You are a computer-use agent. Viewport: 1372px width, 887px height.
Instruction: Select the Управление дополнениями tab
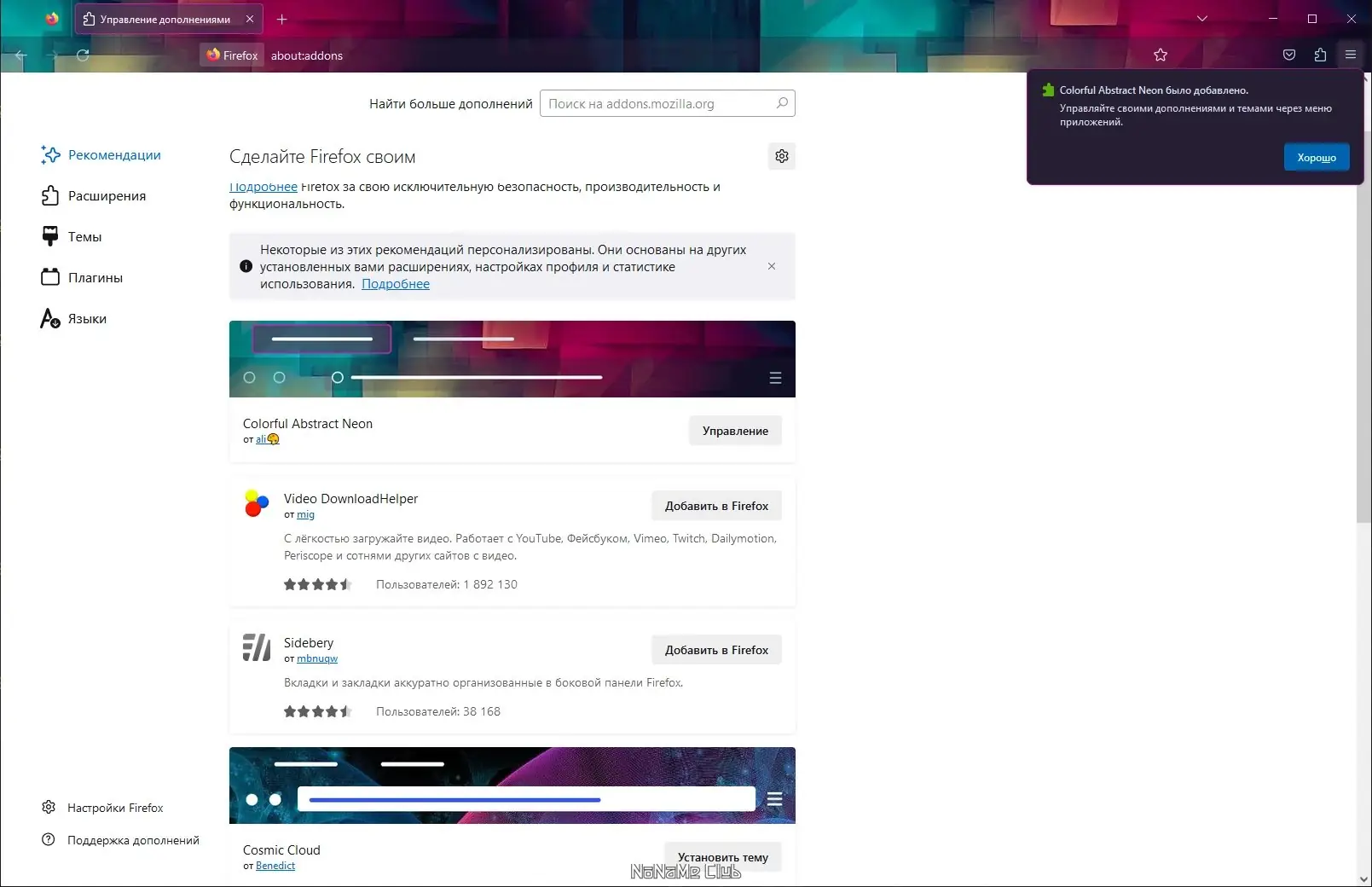169,19
